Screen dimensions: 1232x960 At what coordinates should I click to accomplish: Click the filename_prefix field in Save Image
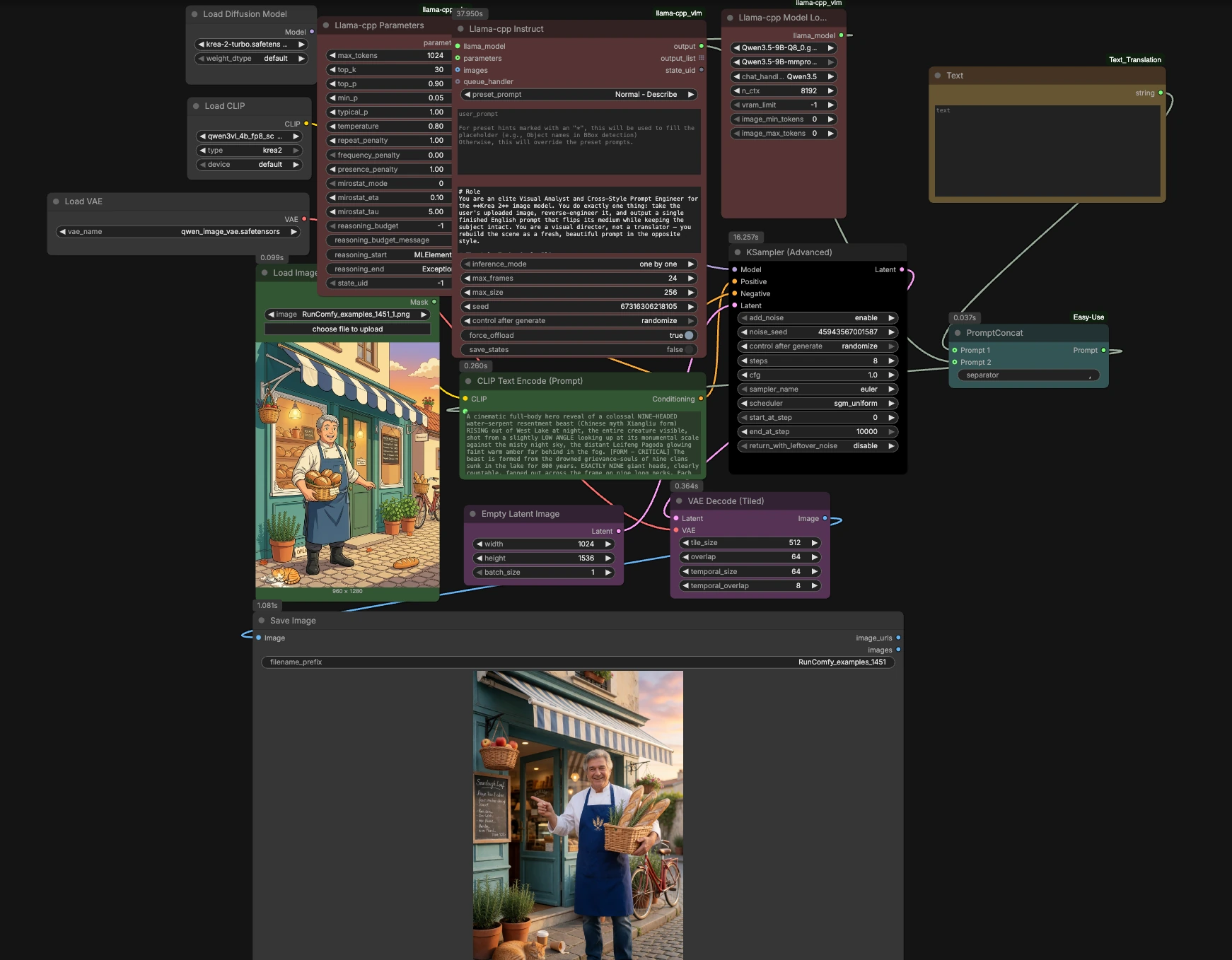pyautogui.click(x=578, y=662)
